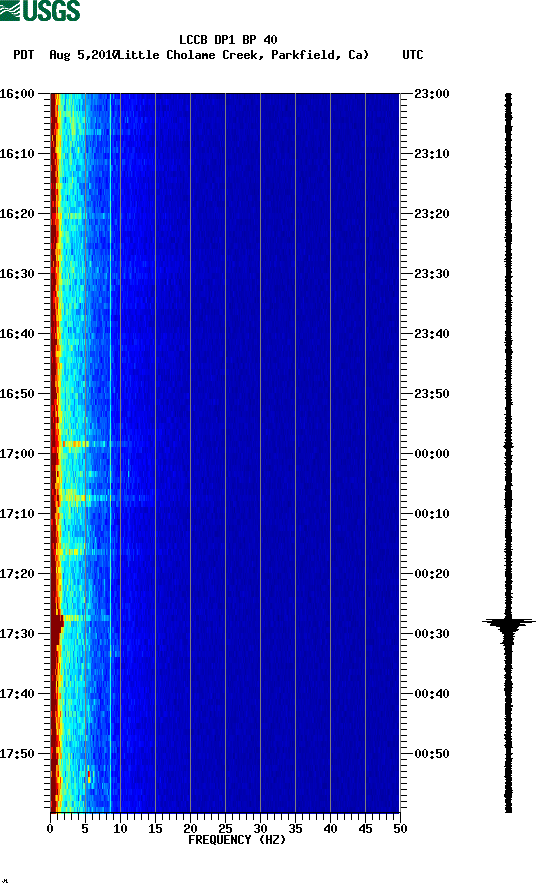Viewport: 552px width, 892px height.
Task: Select the title text "LCCB DP1 BP 40"
Action: (x=228, y=40)
